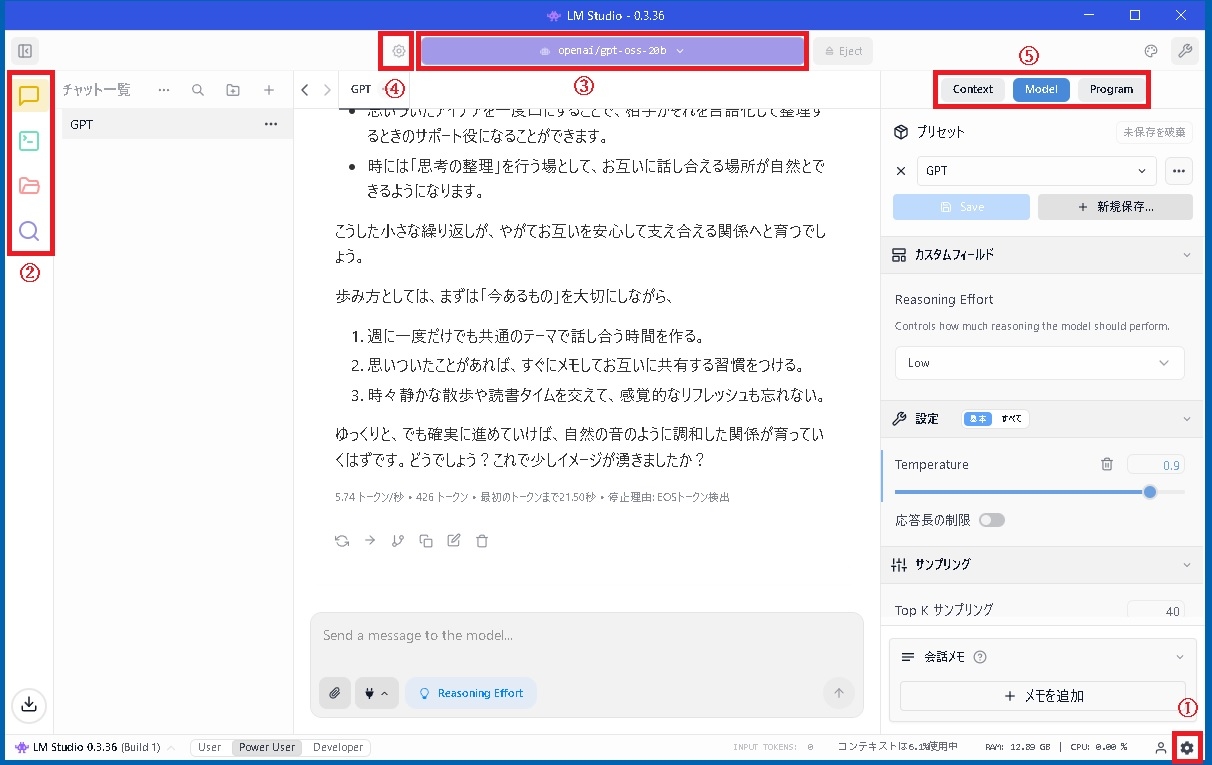The image size is (1212, 765).
Task: Click the 新規保存 button
Action: click(x=1115, y=207)
